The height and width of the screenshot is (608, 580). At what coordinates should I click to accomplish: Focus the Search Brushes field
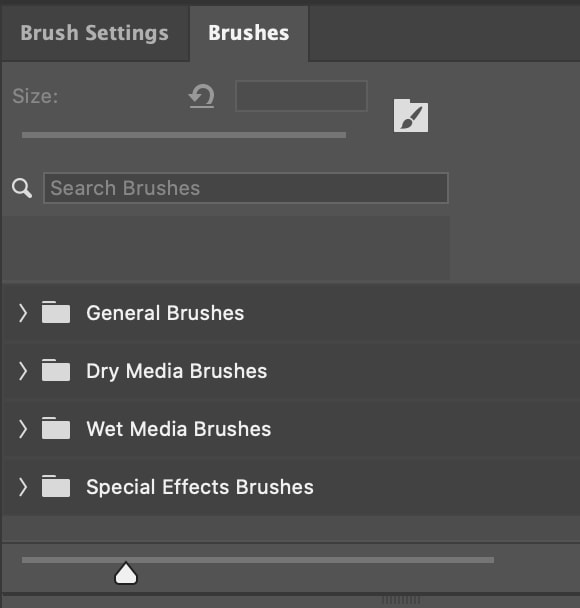pos(246,188)
